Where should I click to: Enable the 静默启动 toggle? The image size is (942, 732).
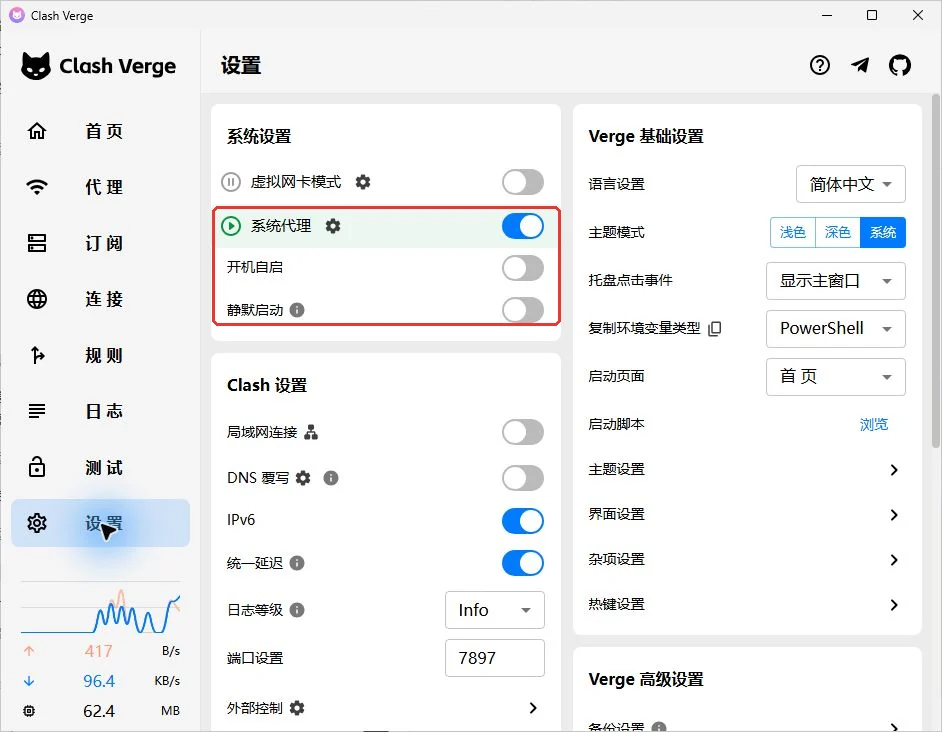pyautogui.click(x=523, y=310)
